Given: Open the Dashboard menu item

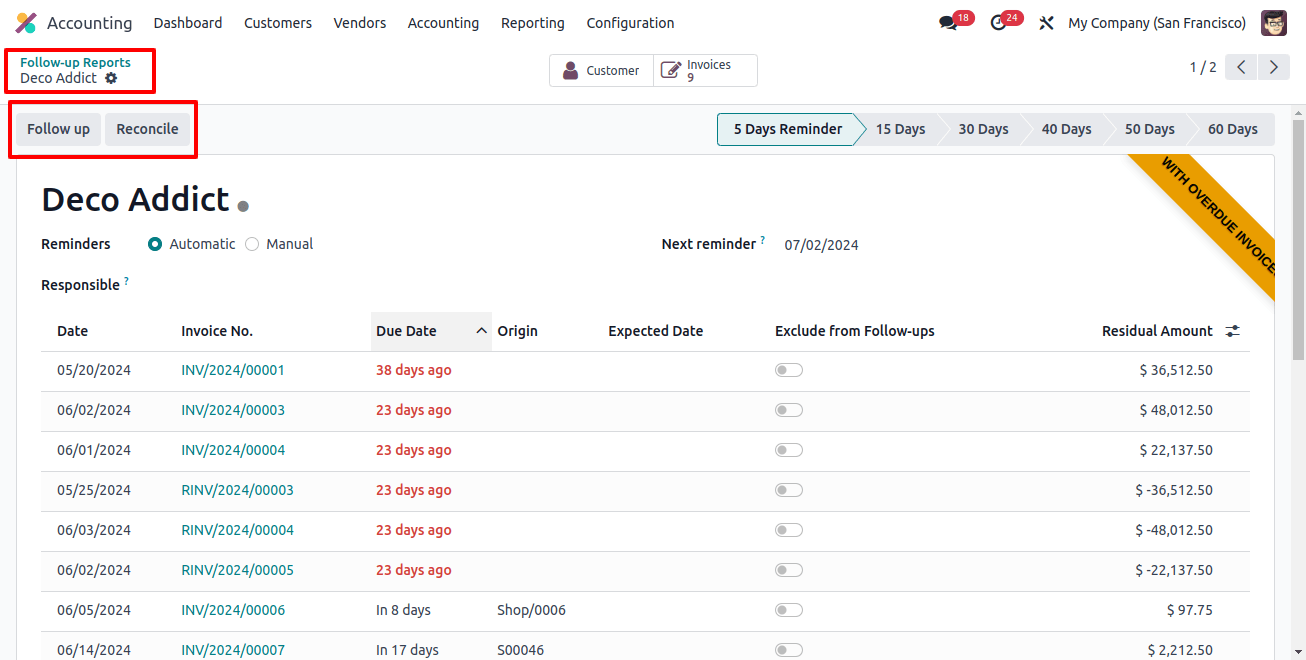Looking at the screenshot, I should (188, 23).
